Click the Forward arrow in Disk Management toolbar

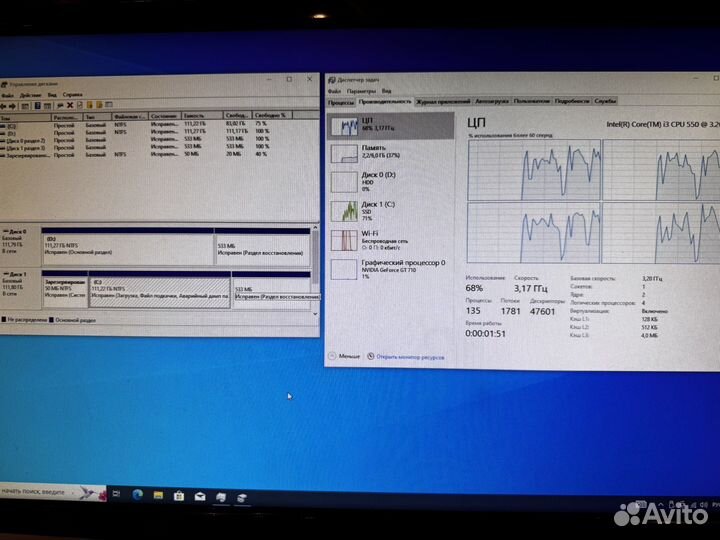12,106
